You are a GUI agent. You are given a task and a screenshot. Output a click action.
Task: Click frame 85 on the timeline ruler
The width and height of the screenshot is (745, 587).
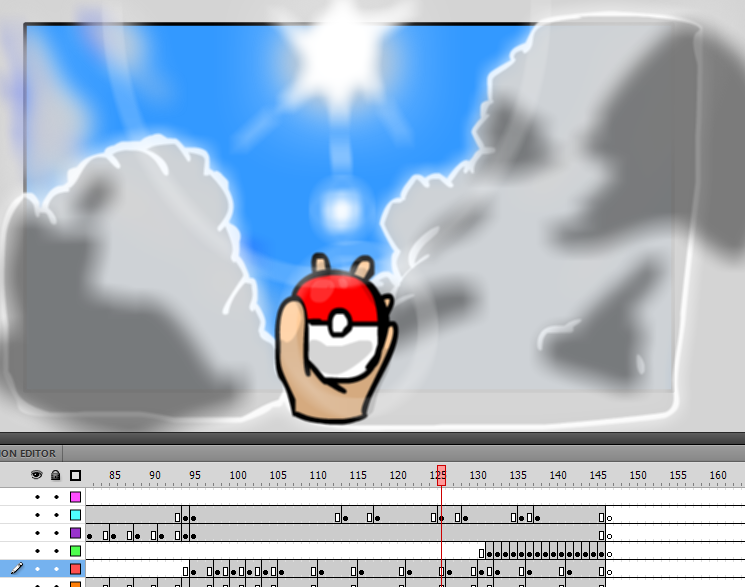(x=115, y=475)
